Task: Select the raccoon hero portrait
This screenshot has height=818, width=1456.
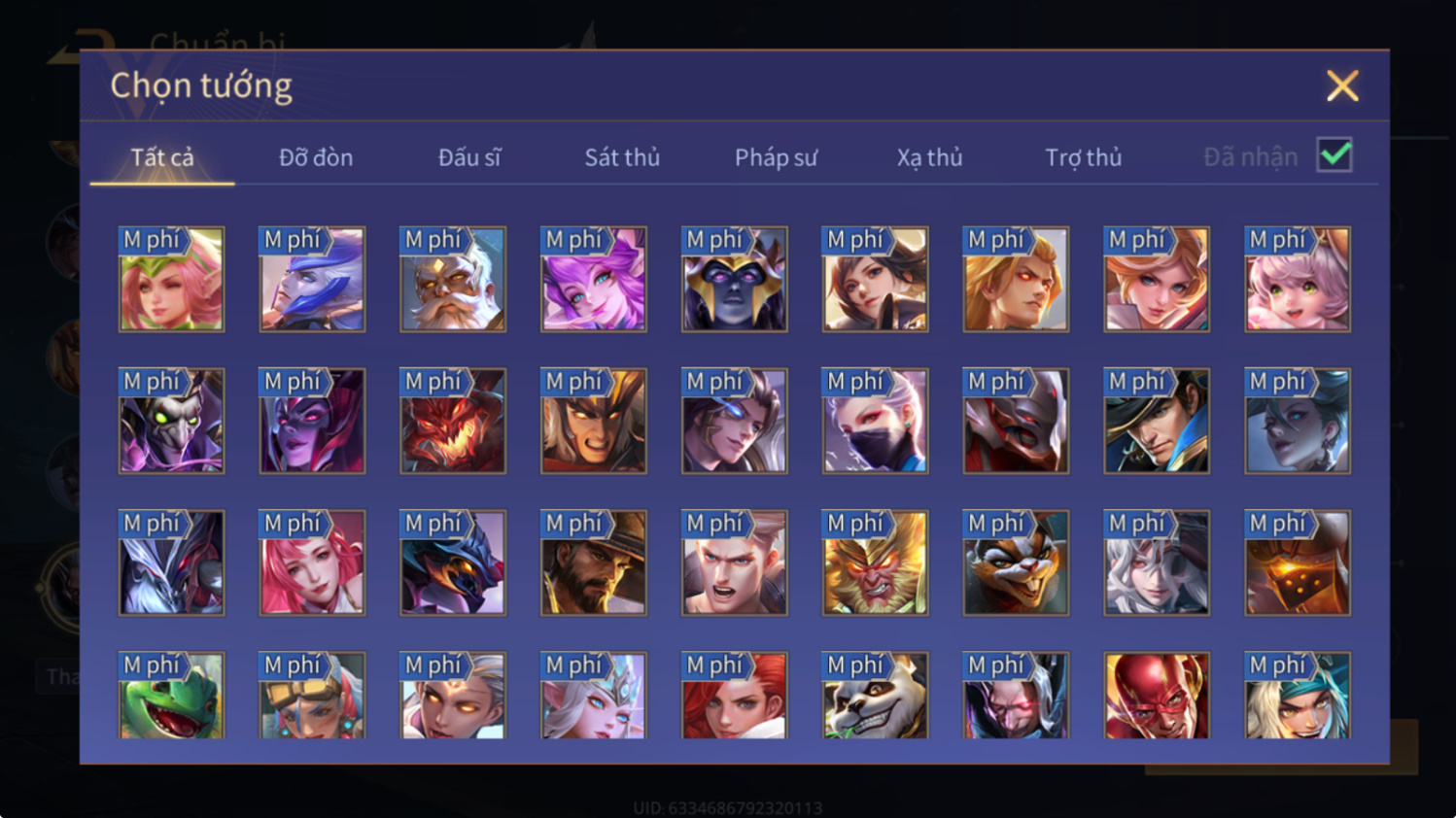Action: 1016,563
